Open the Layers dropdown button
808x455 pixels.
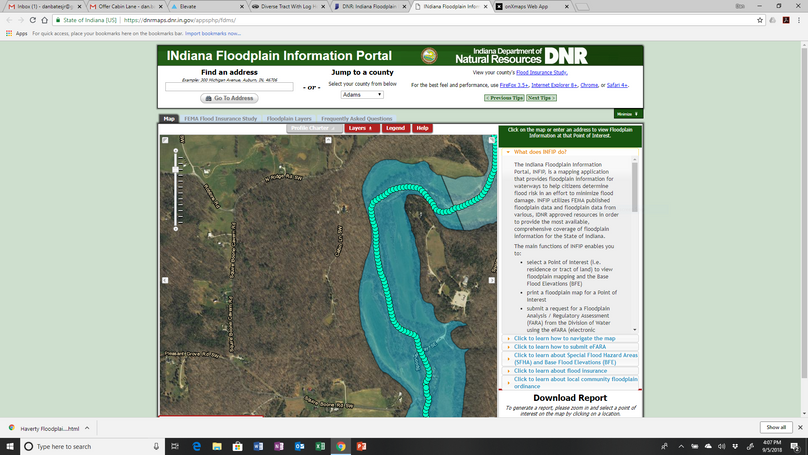(x=361, y=128)
